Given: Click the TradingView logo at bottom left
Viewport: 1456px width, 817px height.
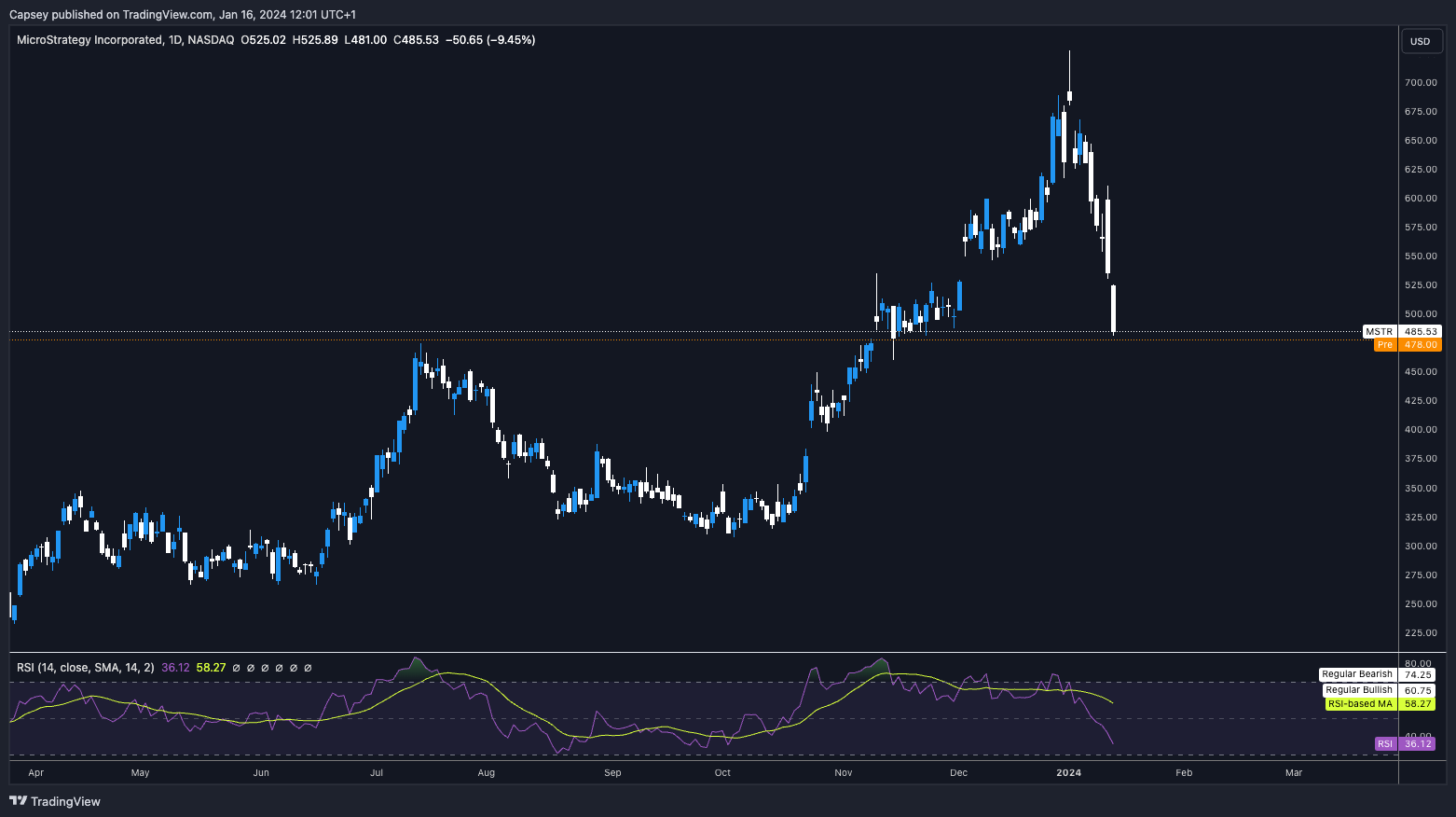Looking at the screenshot, I should coord(55,801).
